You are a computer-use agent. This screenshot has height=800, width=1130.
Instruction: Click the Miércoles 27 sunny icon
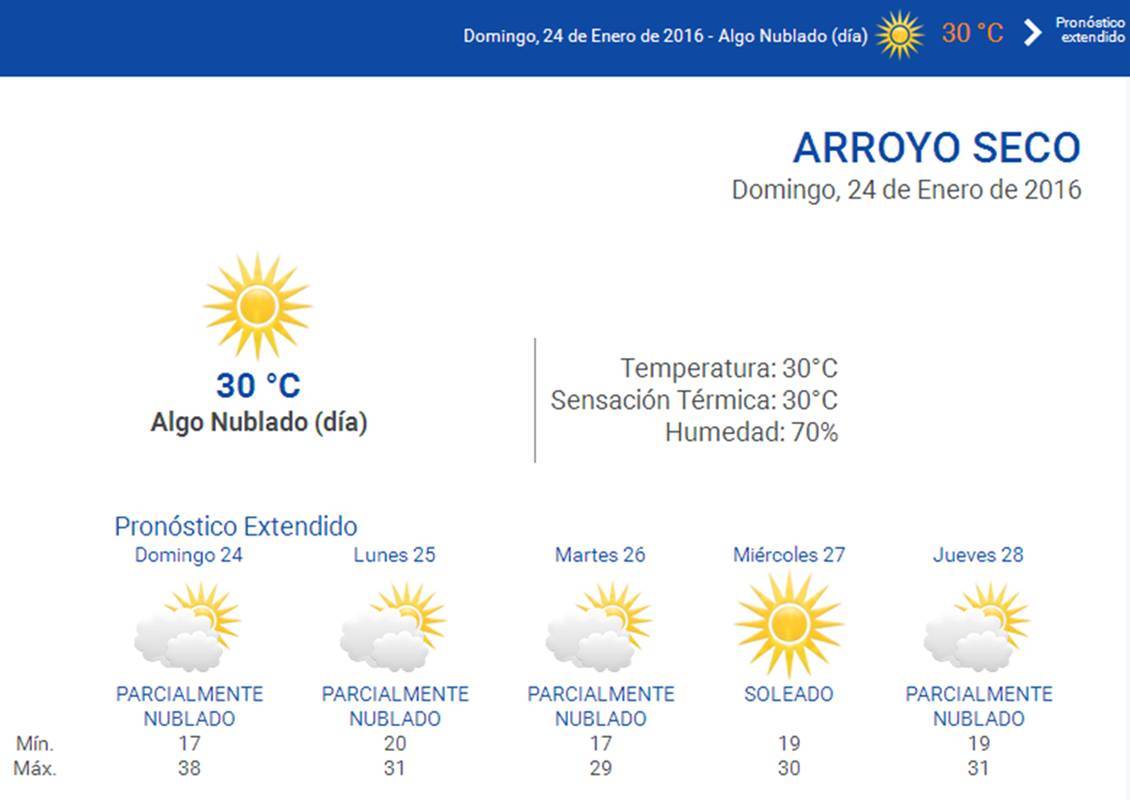coord(788,625)
